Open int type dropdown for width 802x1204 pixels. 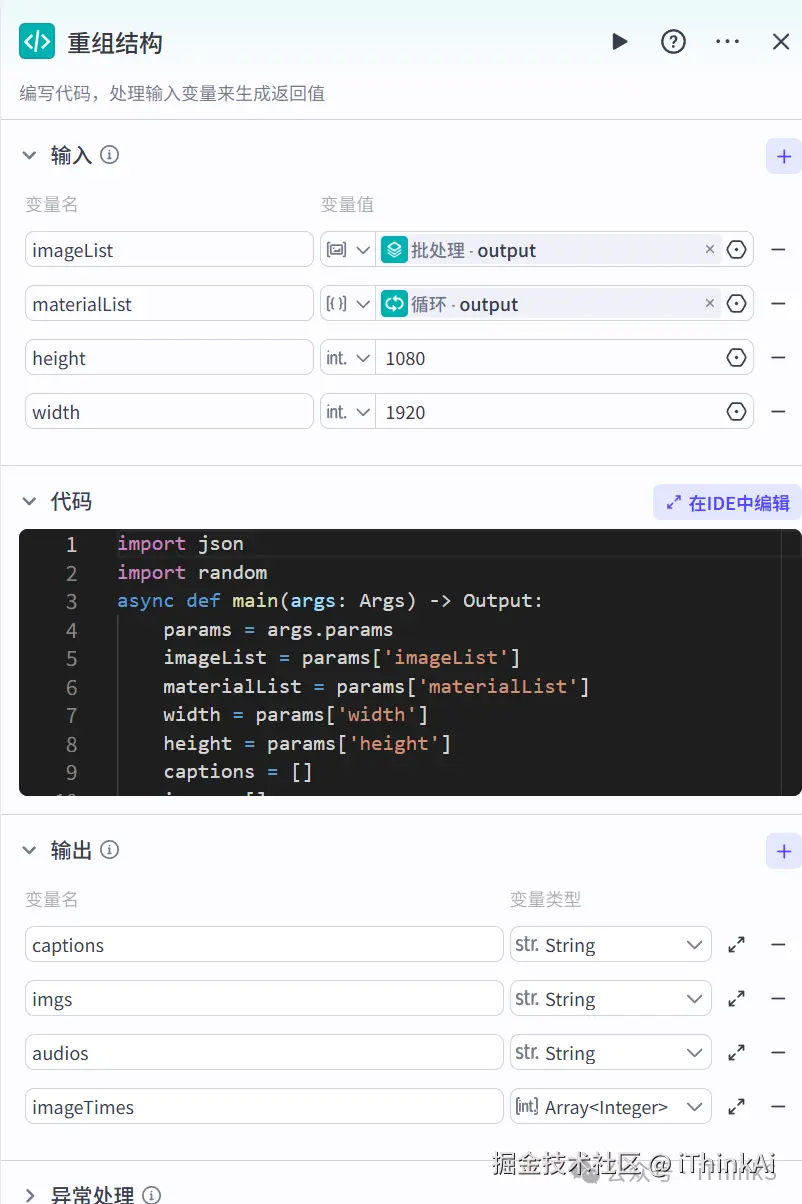[x=348, y=412]
